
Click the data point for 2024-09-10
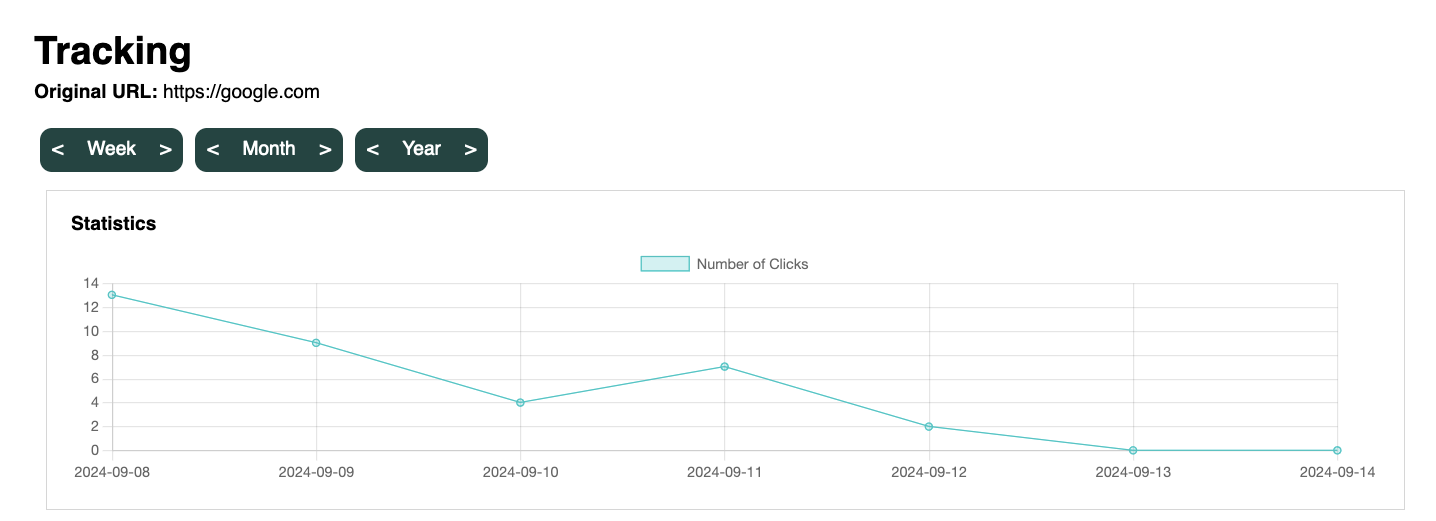(x=520, y=403)
